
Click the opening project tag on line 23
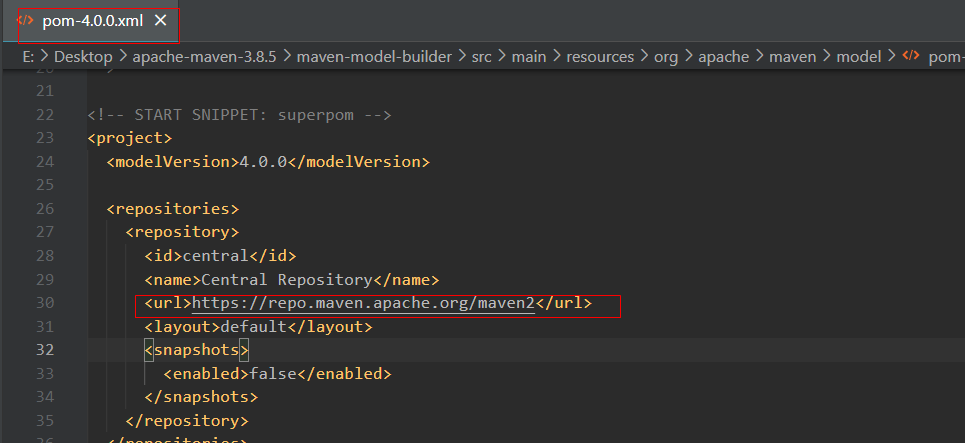click(x=130, y=138)
